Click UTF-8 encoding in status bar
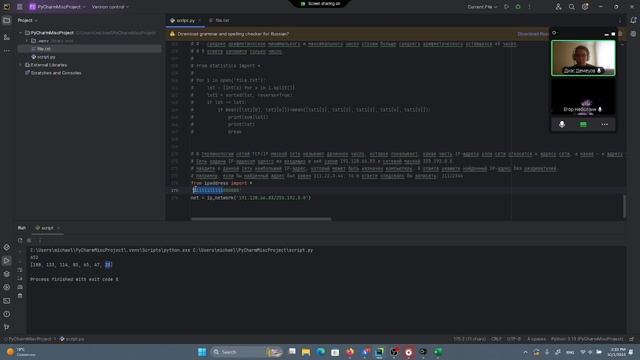This screenshot has height=360, width=640. pyautogui.click(x=513, y=339)
